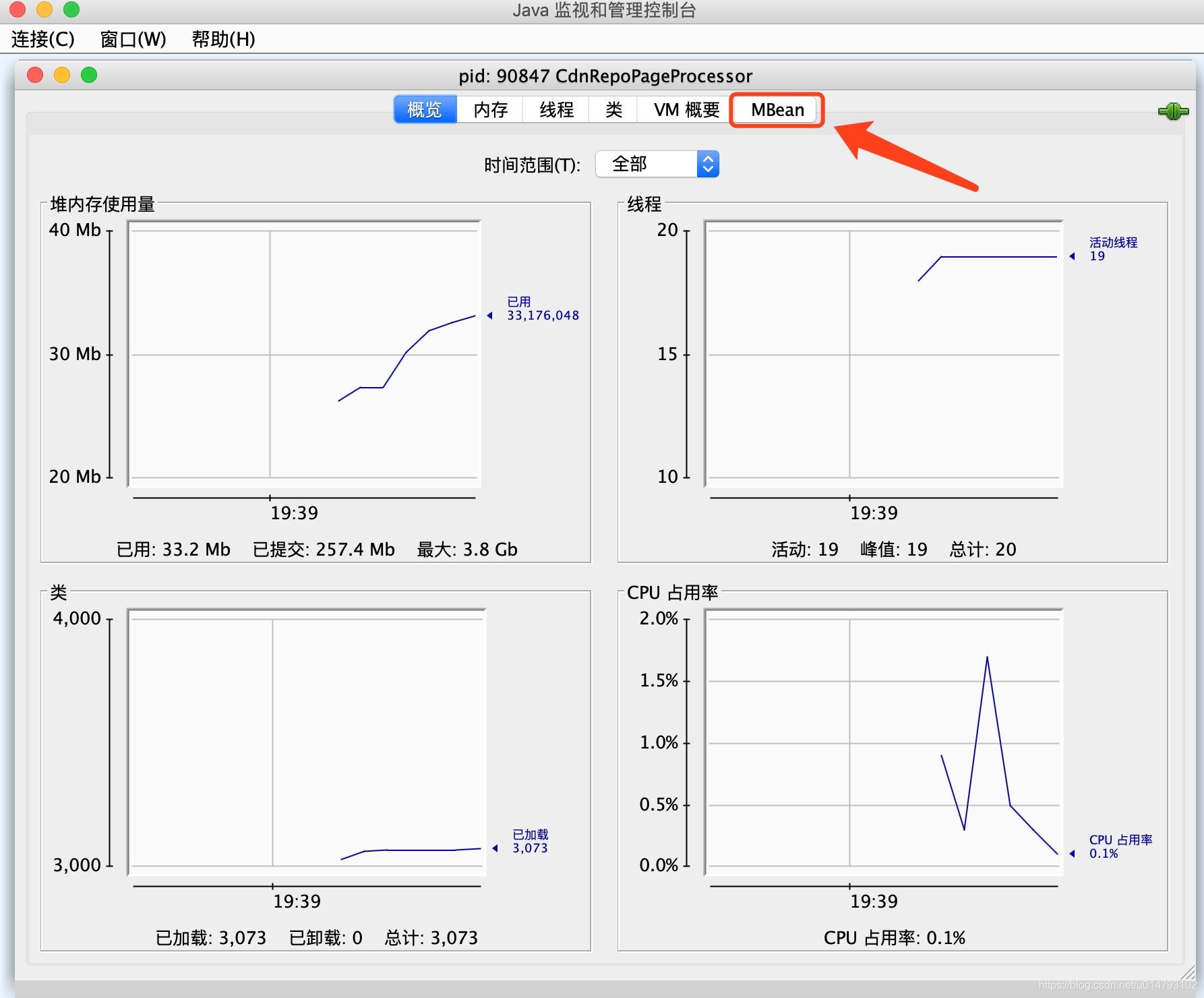This screenshot has height=998, width=1204.
Task: Switch to the MBean tab
Action: click(777, 109)
